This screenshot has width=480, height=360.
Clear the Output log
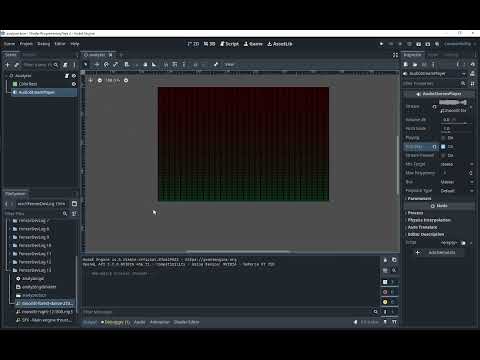coord(385,260)
